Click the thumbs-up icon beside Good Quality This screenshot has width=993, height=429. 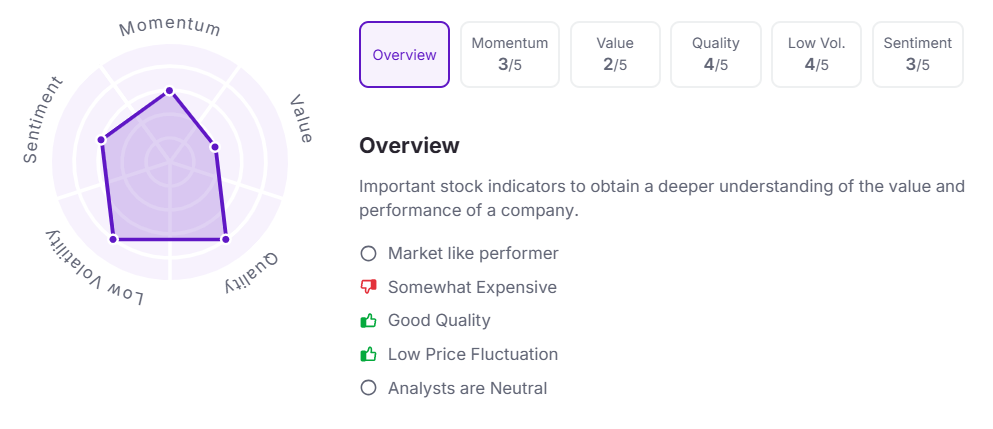[368, 321]
